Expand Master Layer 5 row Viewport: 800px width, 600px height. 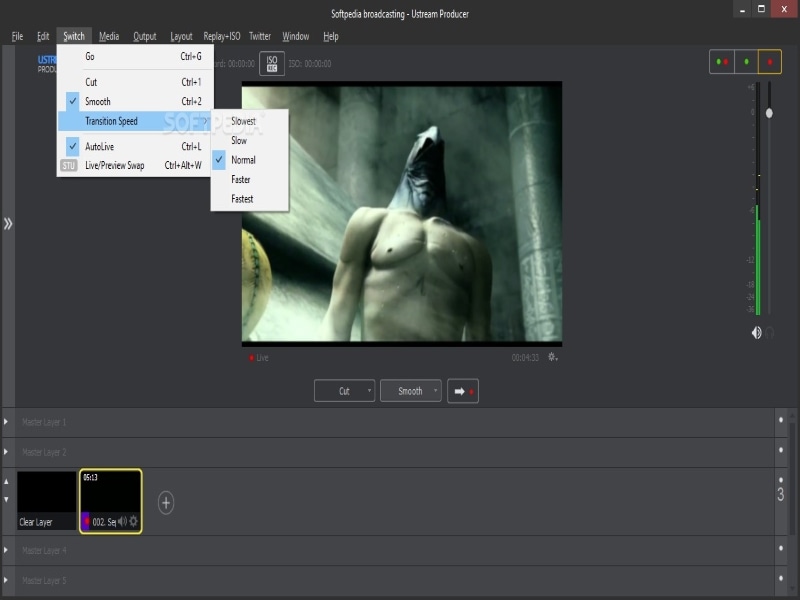(x=6, y=580)
